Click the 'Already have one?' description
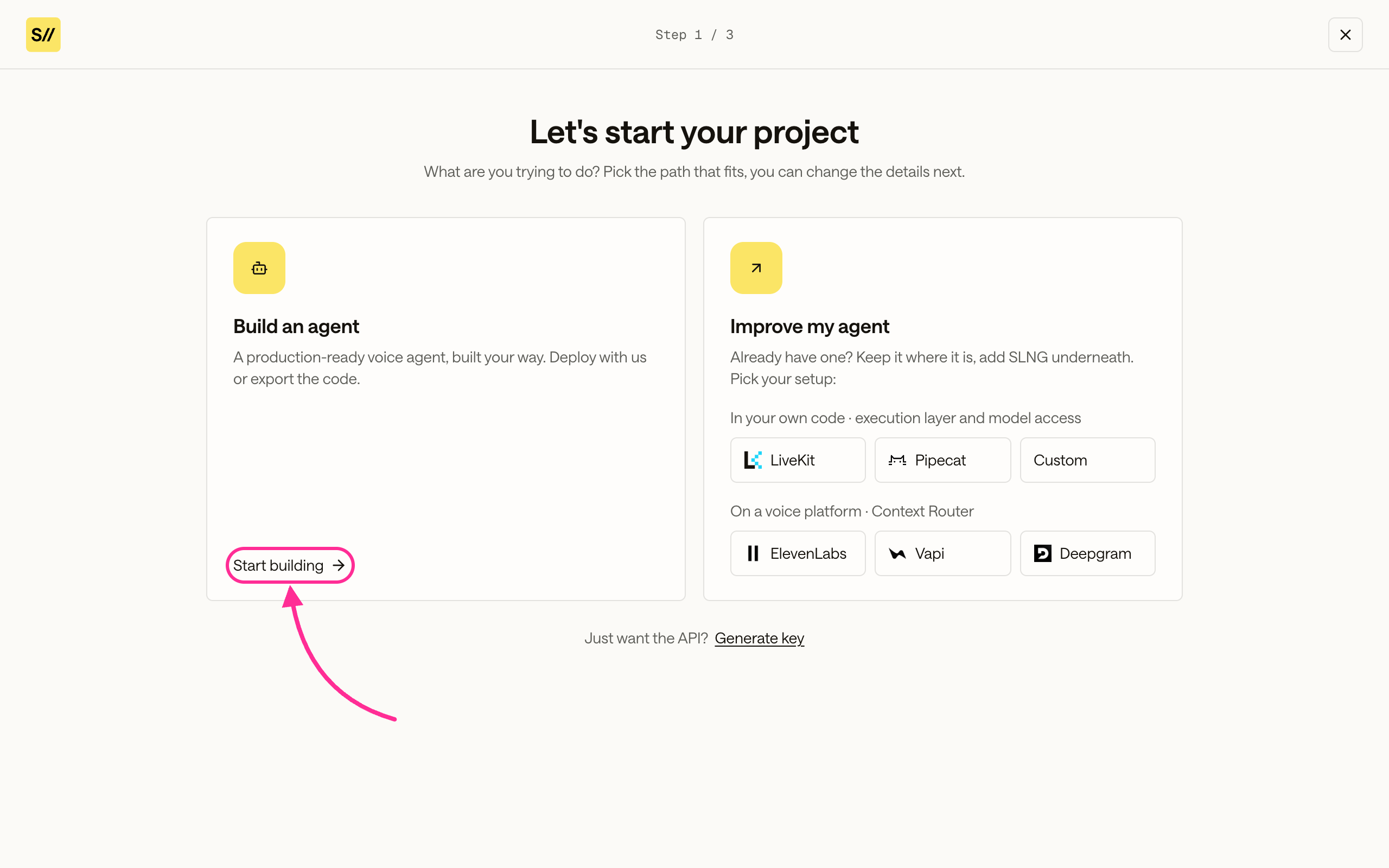 pyautogui.click(x=932, y=368)
